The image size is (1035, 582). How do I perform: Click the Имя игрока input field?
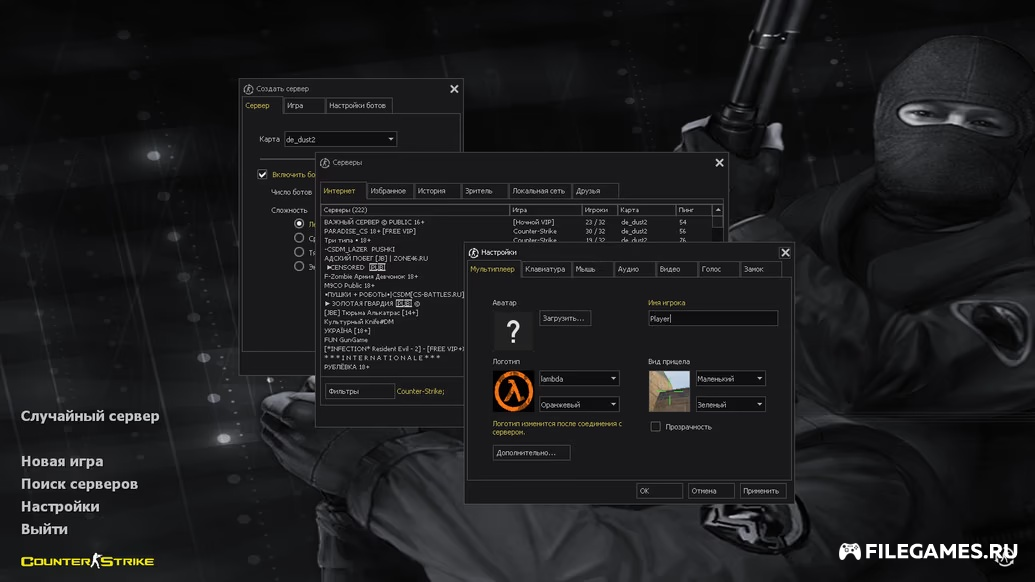[712, 319]
